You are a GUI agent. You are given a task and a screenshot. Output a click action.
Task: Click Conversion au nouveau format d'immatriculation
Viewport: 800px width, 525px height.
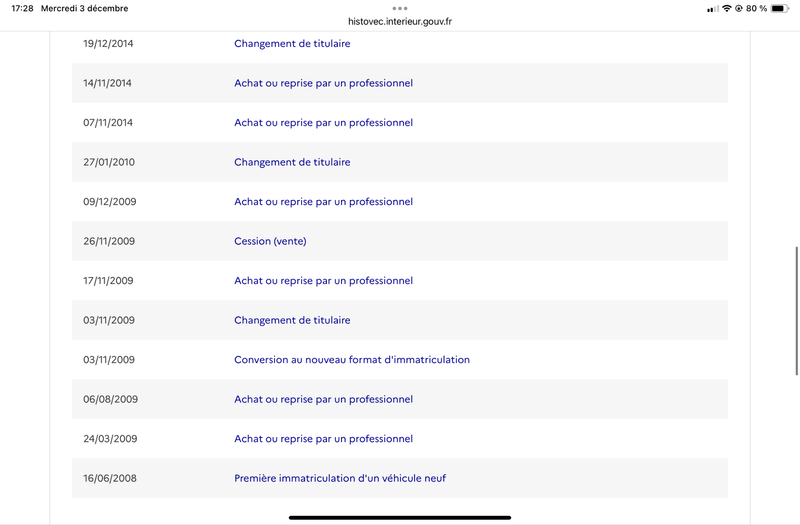click(x=352, y=360)
